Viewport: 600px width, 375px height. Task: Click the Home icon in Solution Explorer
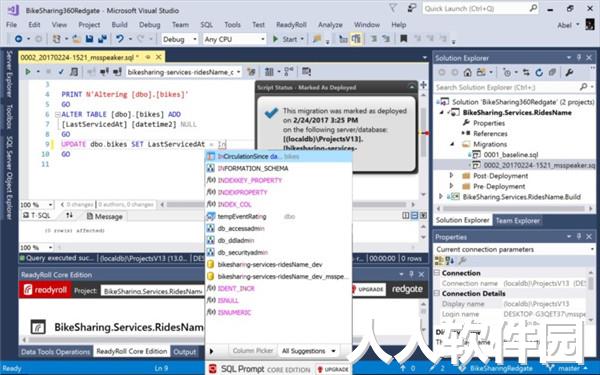[x=467, y=72]
